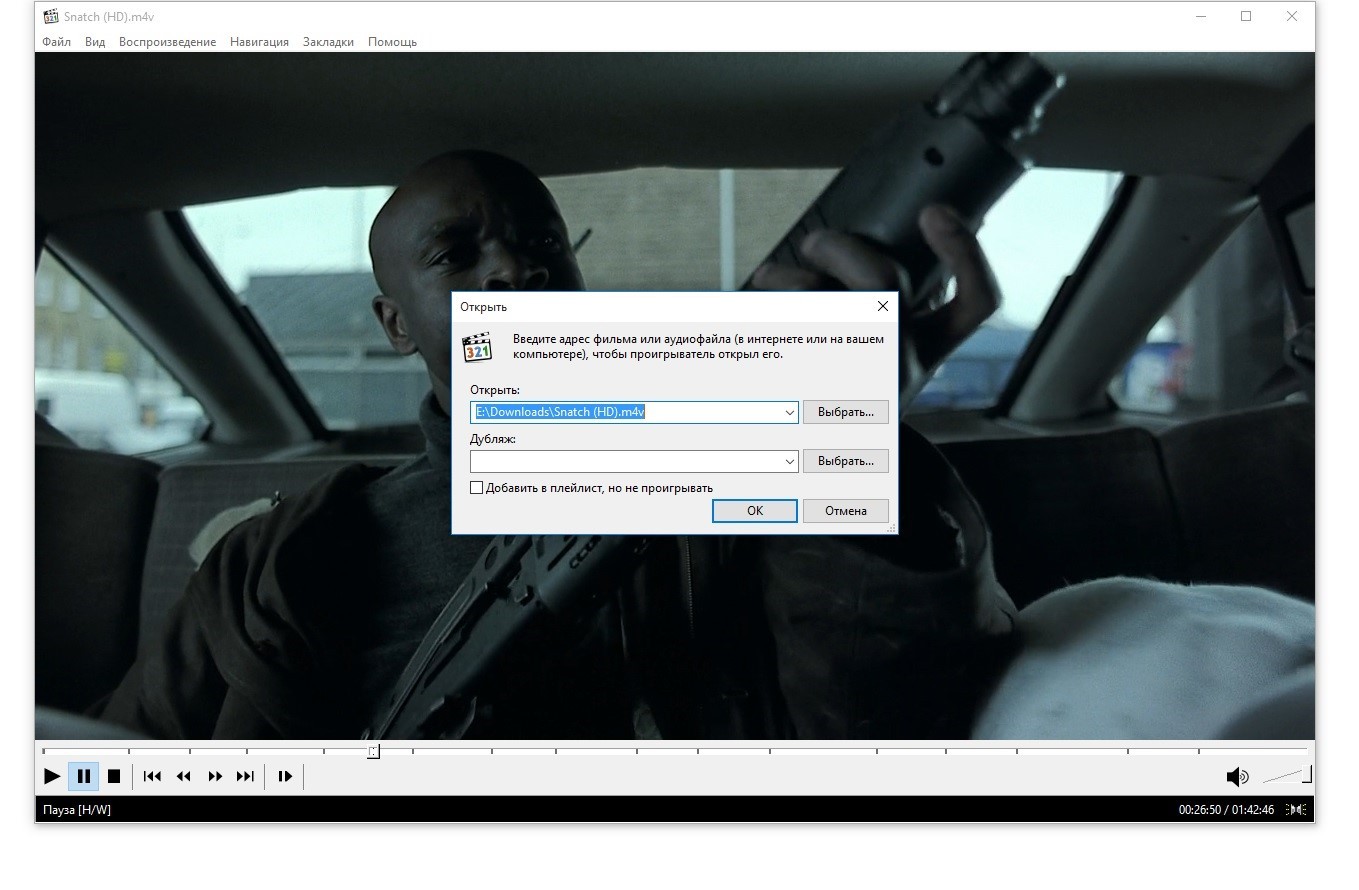The width and height of the screenshot is (1359, 890).
Task: Open the Воспроизведение menu
Action: click(167, 42)
